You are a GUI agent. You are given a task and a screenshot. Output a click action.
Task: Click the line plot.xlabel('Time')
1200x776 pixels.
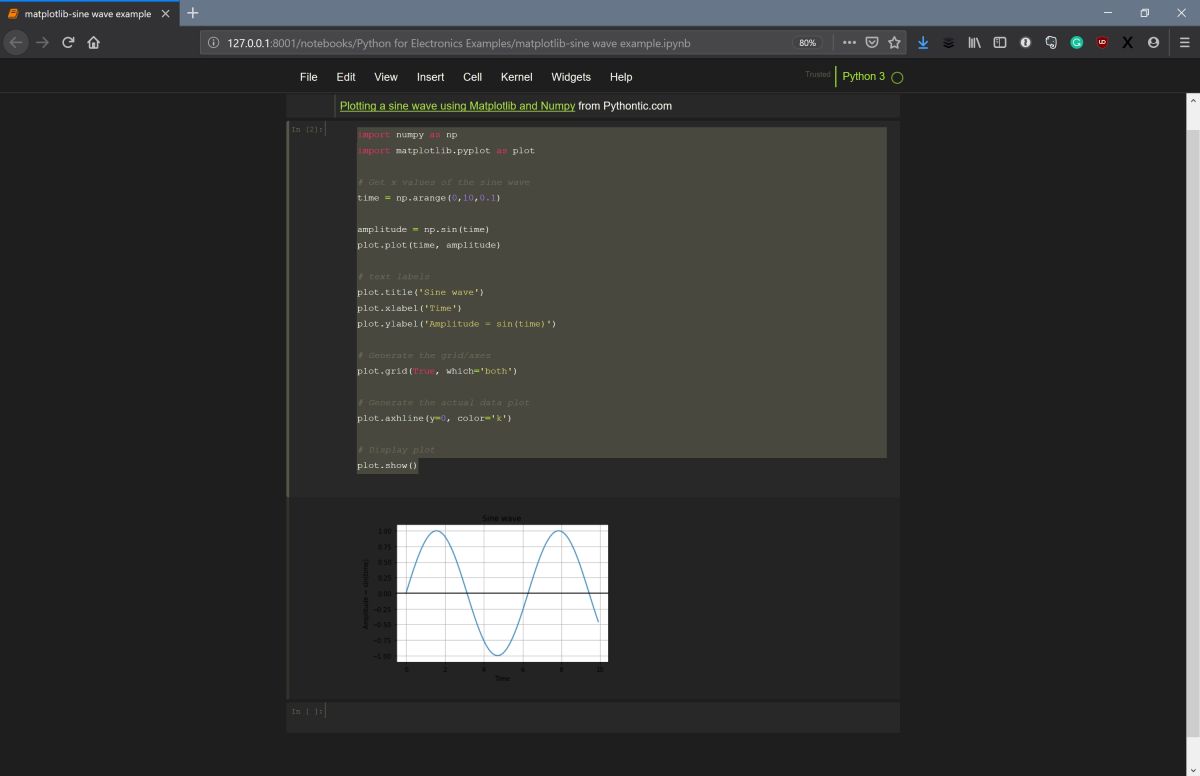point(409,308)
